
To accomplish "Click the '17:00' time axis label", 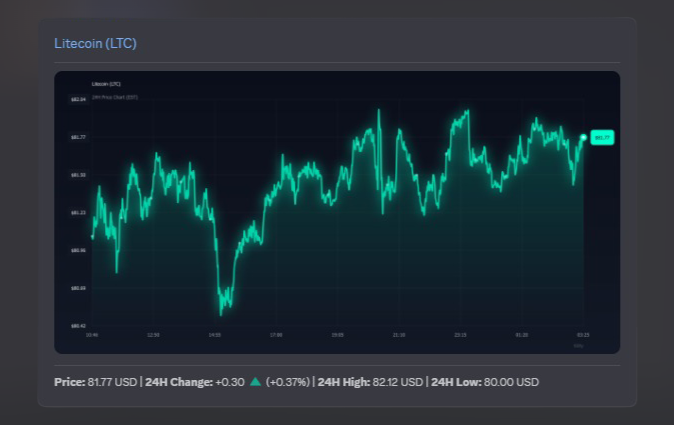I will click(x=276, y=335).
